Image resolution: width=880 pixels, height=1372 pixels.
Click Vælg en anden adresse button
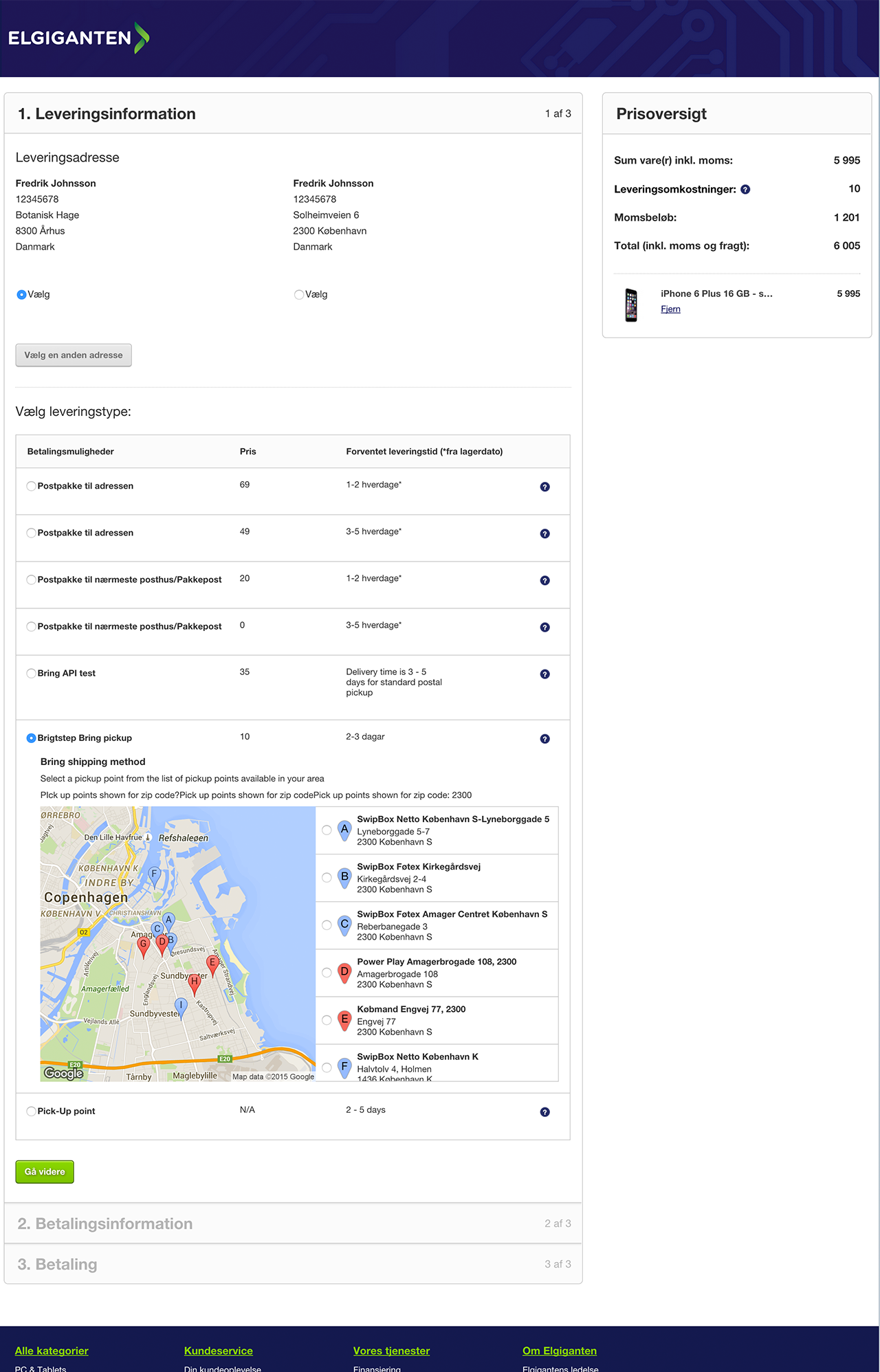(x=74, y=355)
